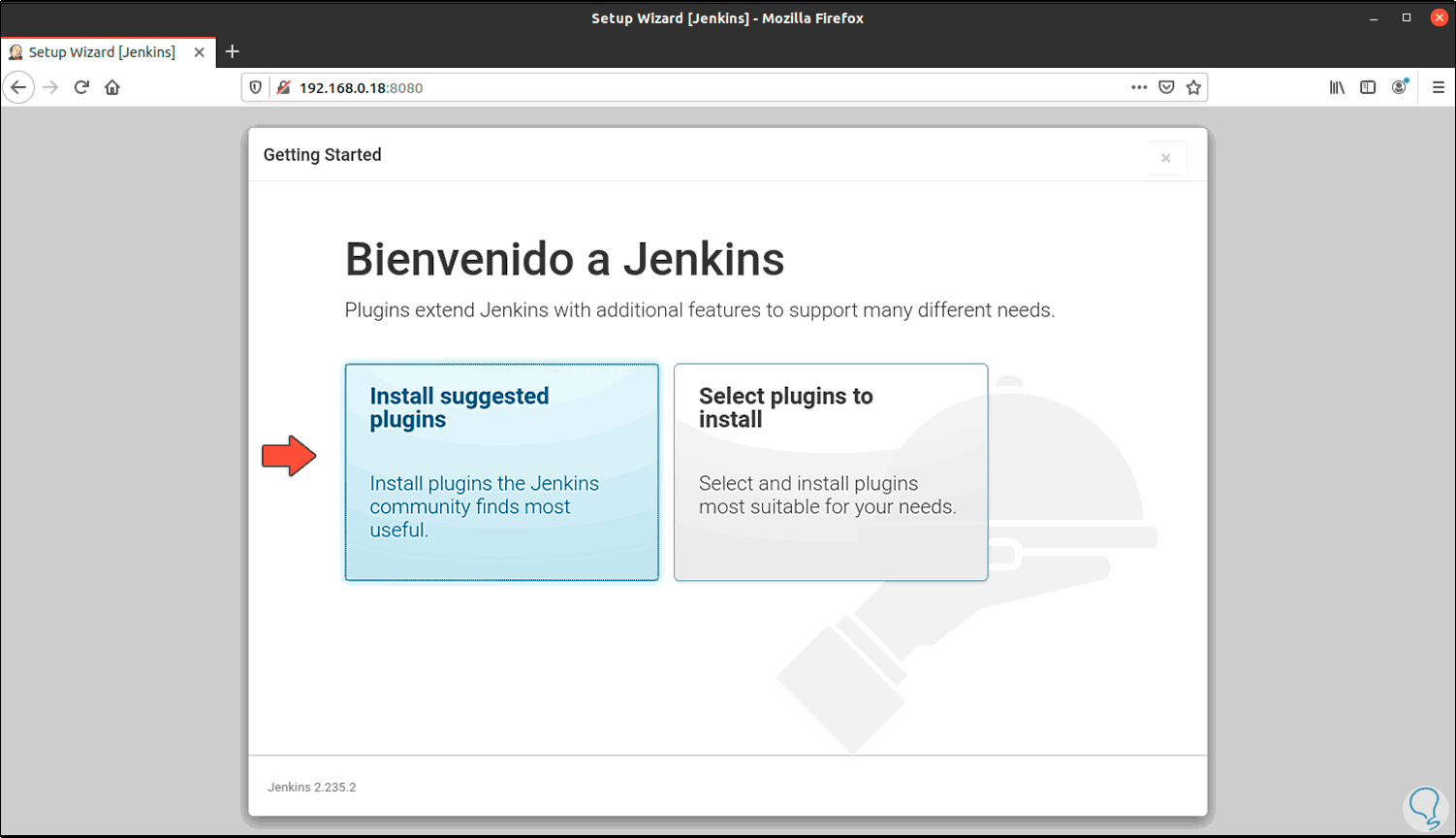Screen dimensions: 1456x838
Task: Click the Getting Started title text
Action: [323, 155]
